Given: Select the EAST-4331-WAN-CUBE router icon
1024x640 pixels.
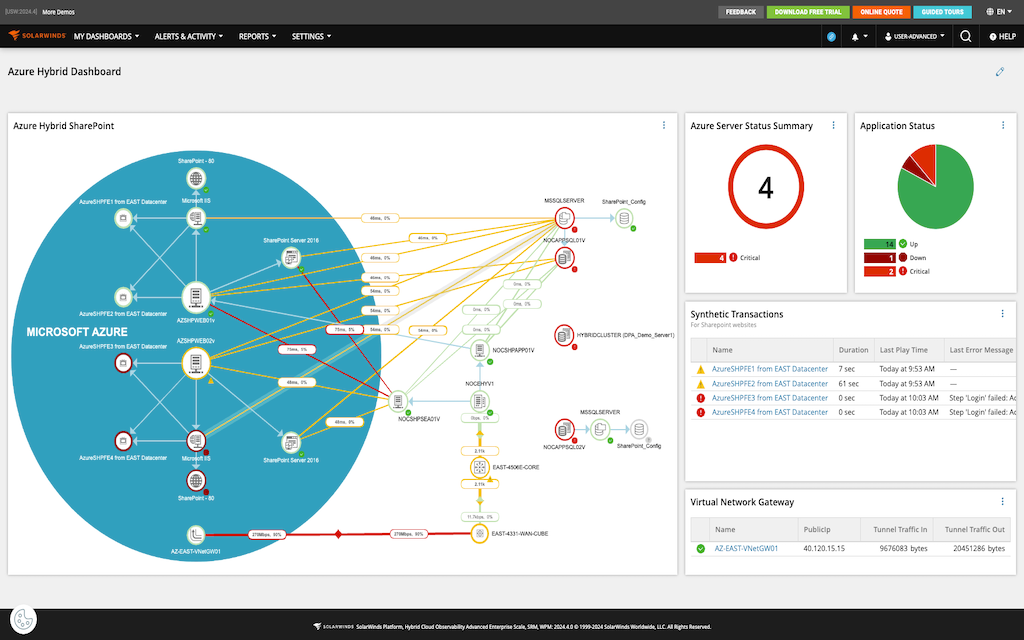Looking at the screenshot, I should 477,533.
